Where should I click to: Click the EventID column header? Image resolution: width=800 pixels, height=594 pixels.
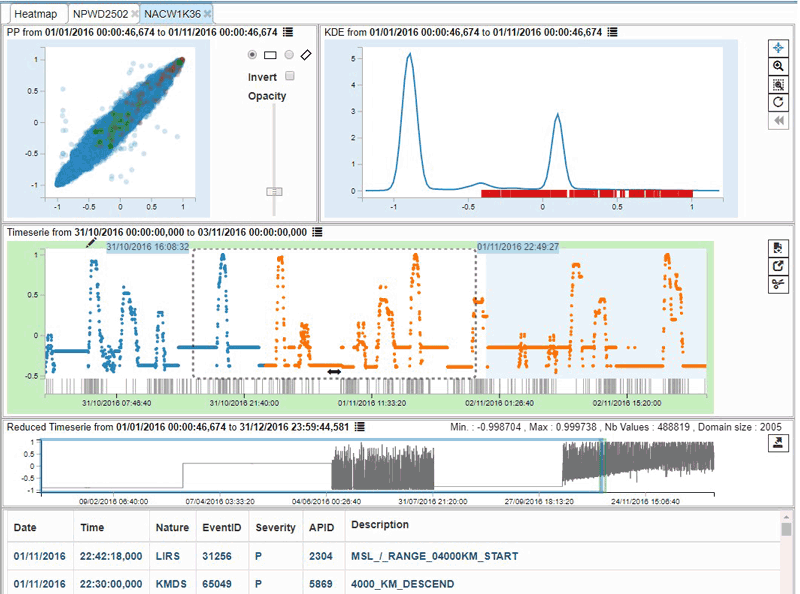coord(222,527)
